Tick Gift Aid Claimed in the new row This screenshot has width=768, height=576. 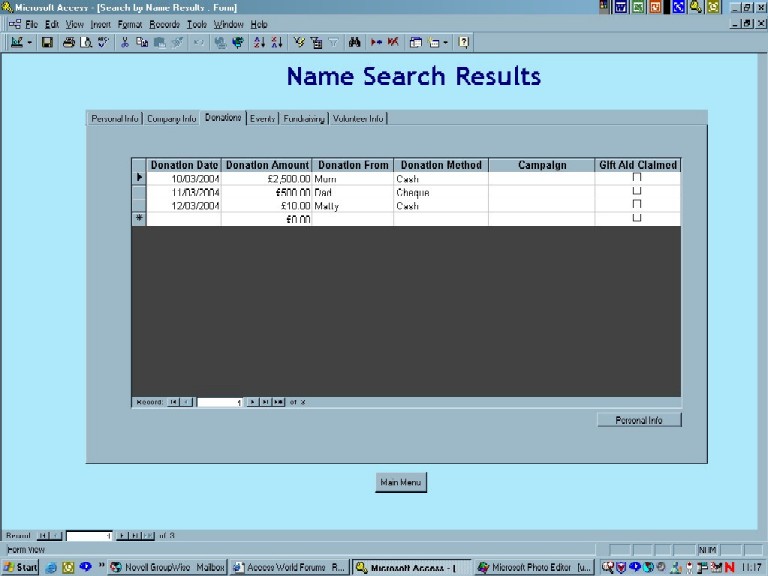tap(637, 217)
